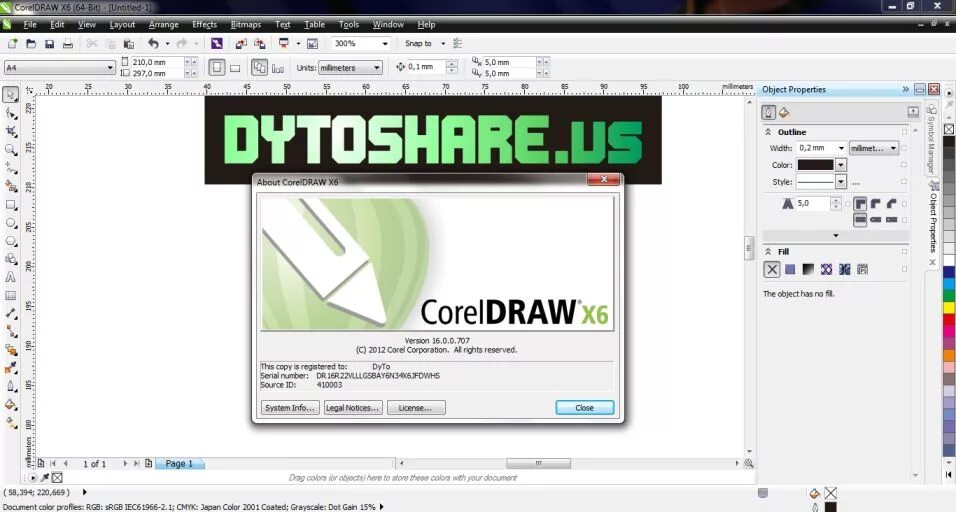Image resolution: width=956 pixels, height=512 pixels.
Task: Print the document
Action: (x=68, y=43)
